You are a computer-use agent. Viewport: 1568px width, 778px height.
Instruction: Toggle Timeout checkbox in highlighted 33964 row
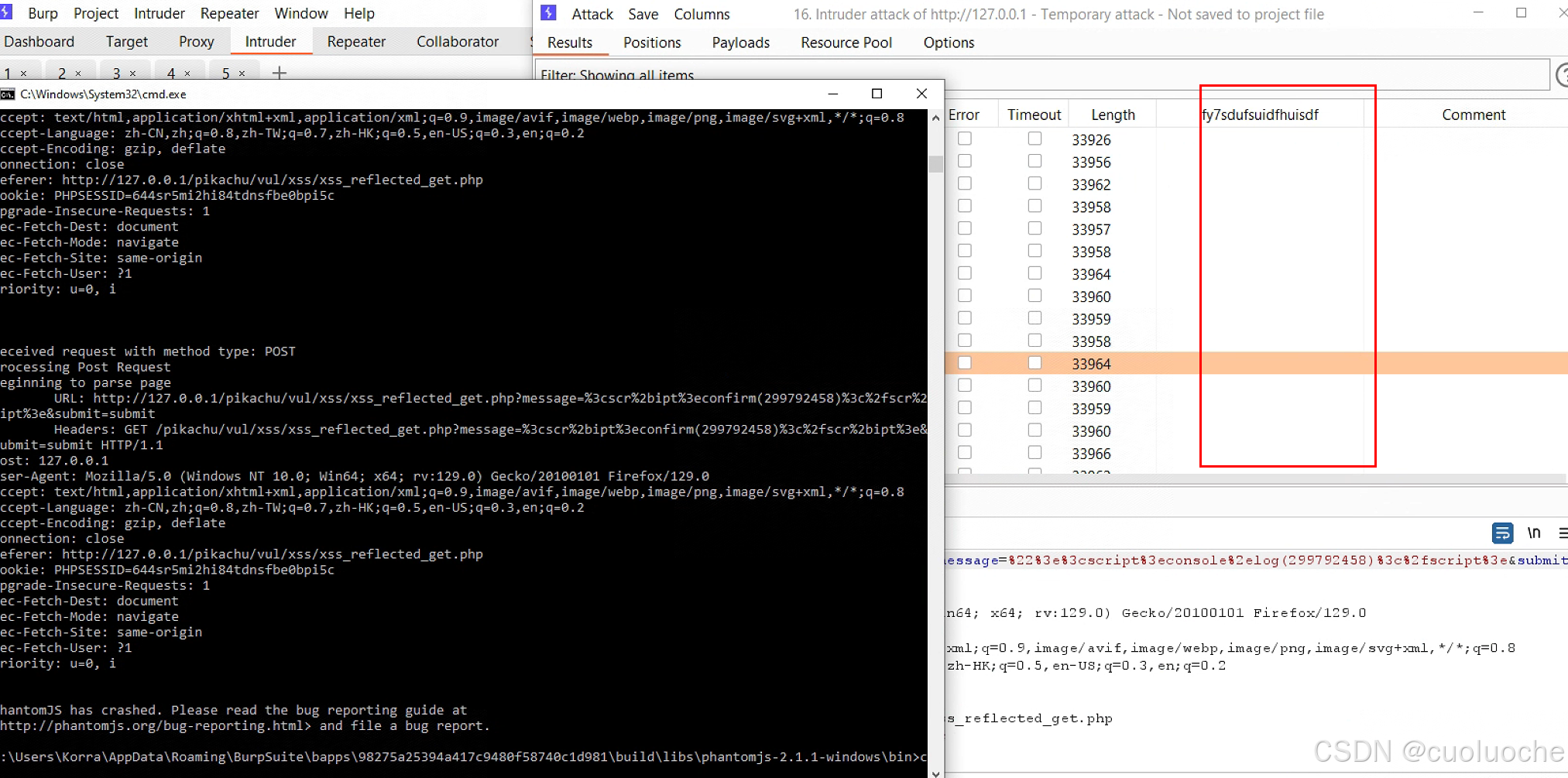click(1035, 363)
